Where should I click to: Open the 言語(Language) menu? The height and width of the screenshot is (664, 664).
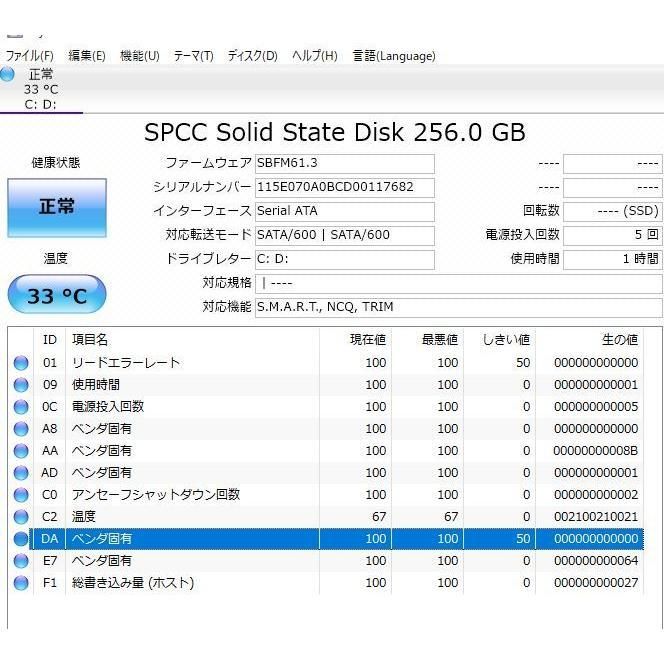click(394, 56)
